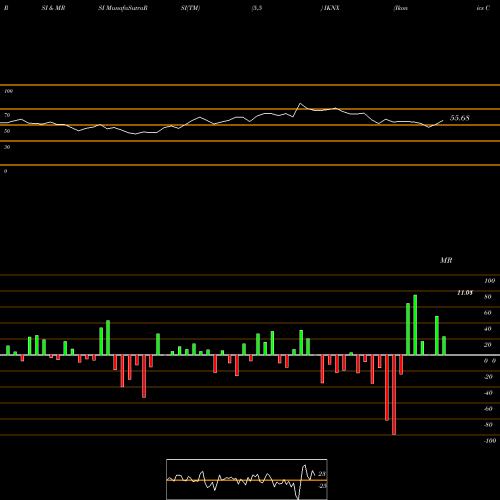Screen dimensions: 500x500
Task: Click the -40 label on MR axis
Action: point(488,393)
